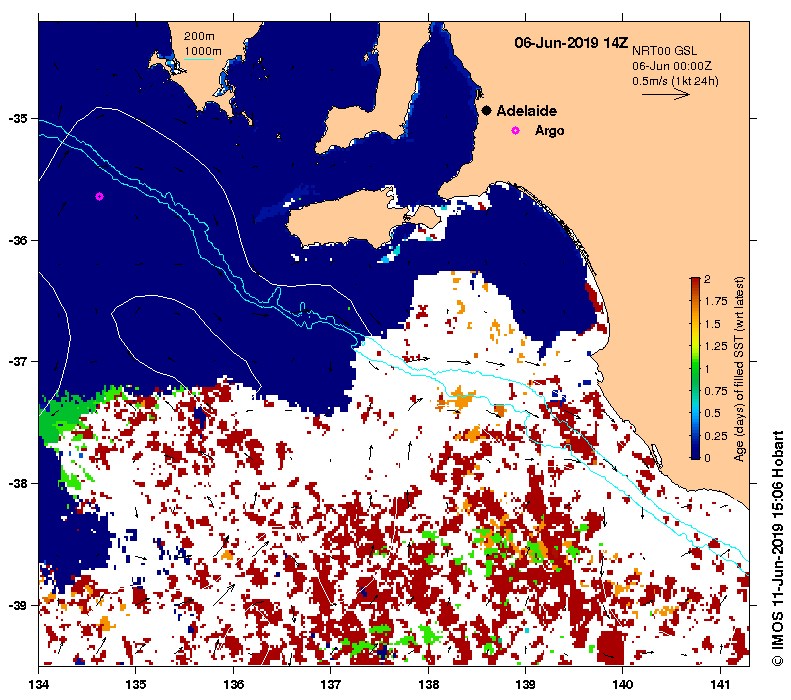
Task: Click the dark red top of colorbar
Action: (x=695, y=282)
